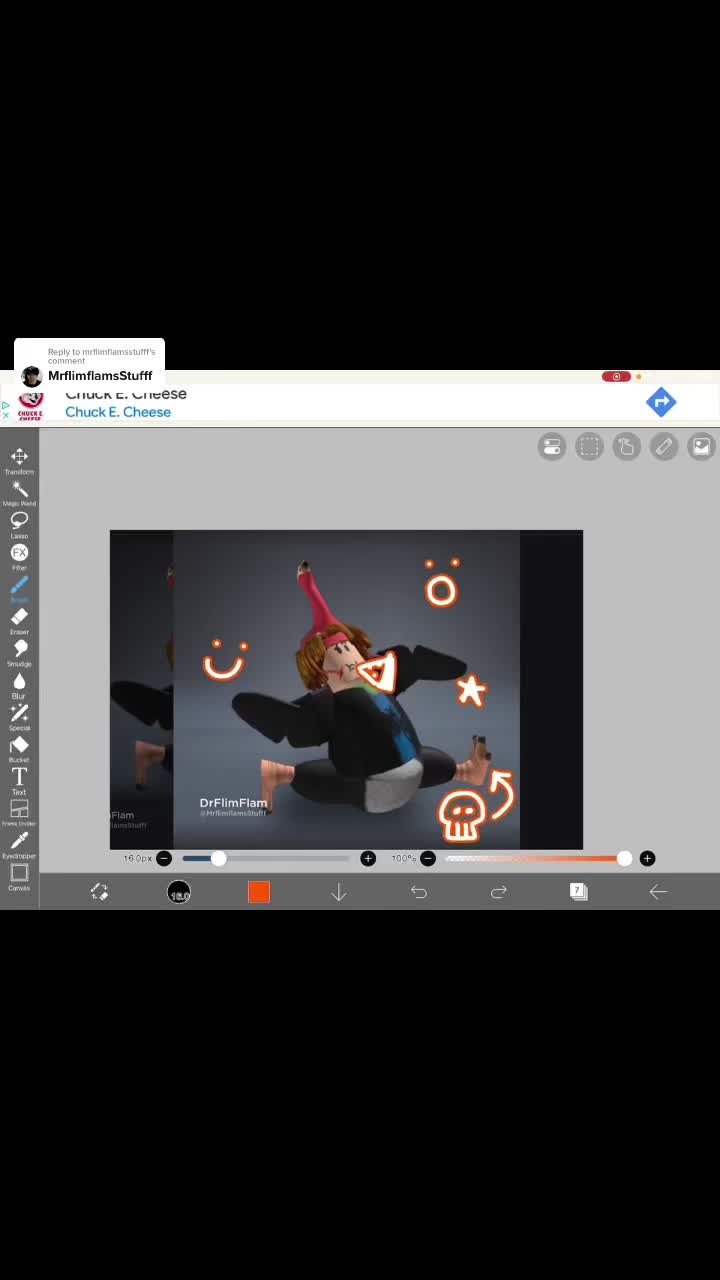Tap the brush size px value
This screenshot has height=1280, width=720.
pos(137,858)
